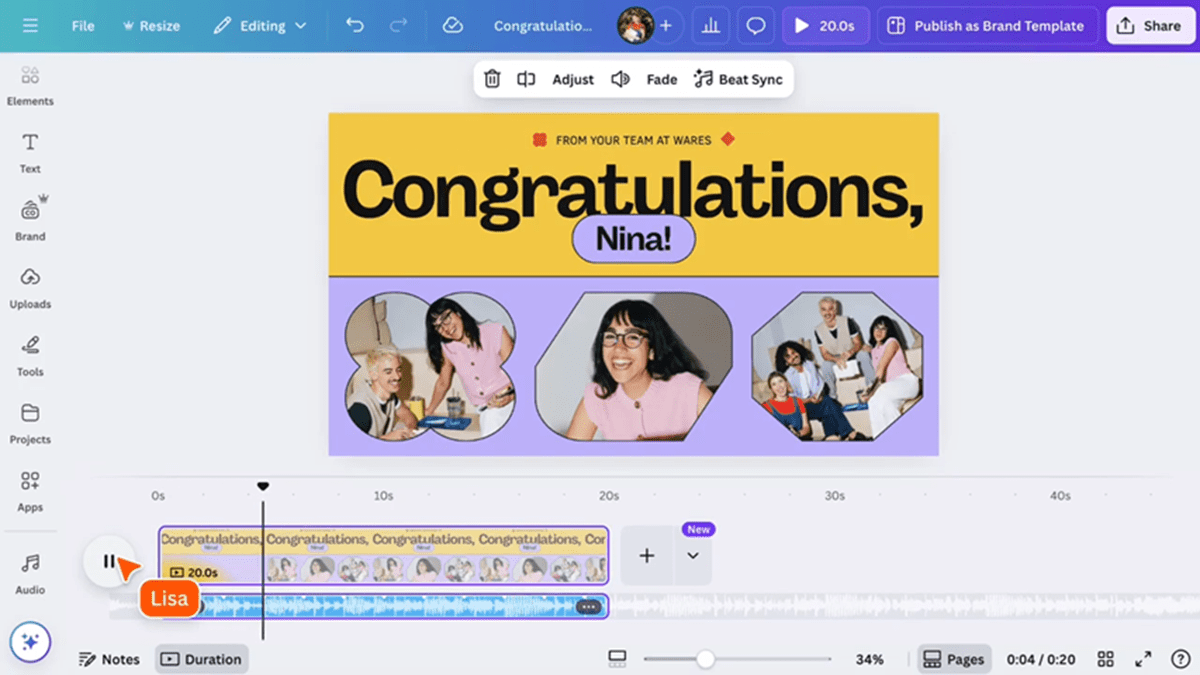Open the File menu
Viewport: 1200px width, 675px height.
click(82, 25)
